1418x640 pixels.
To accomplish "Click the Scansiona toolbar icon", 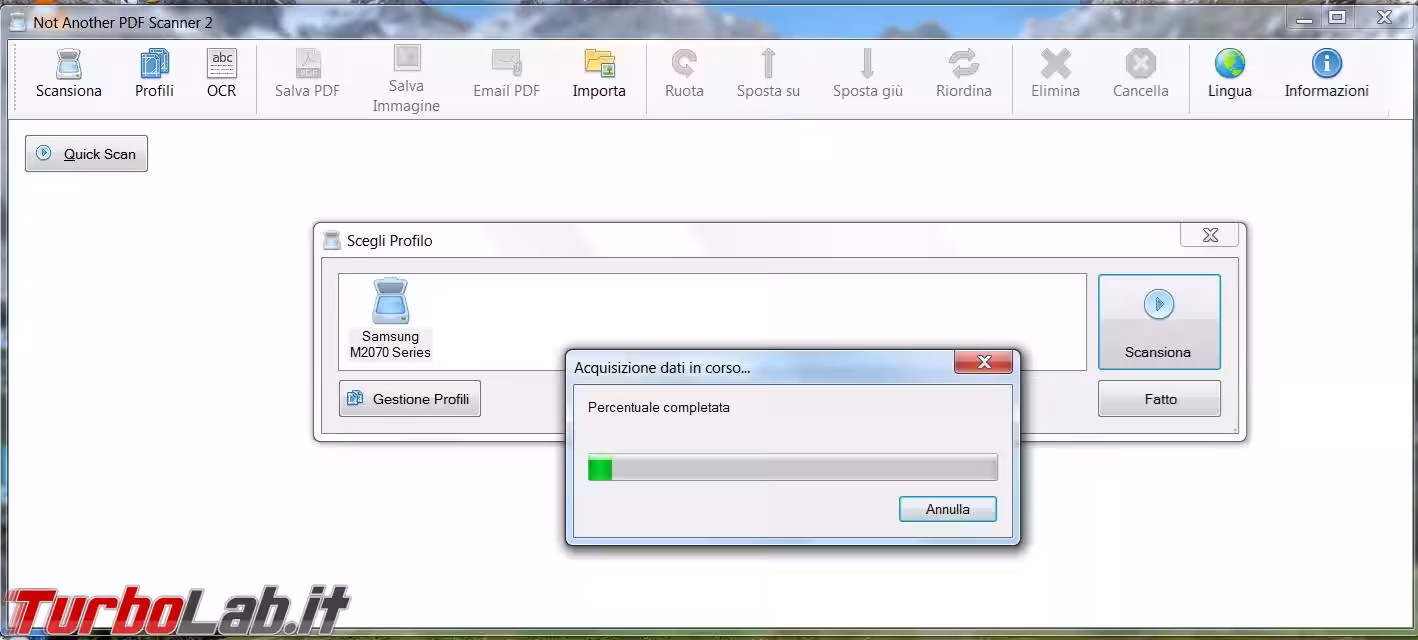I will coord(68,66).
